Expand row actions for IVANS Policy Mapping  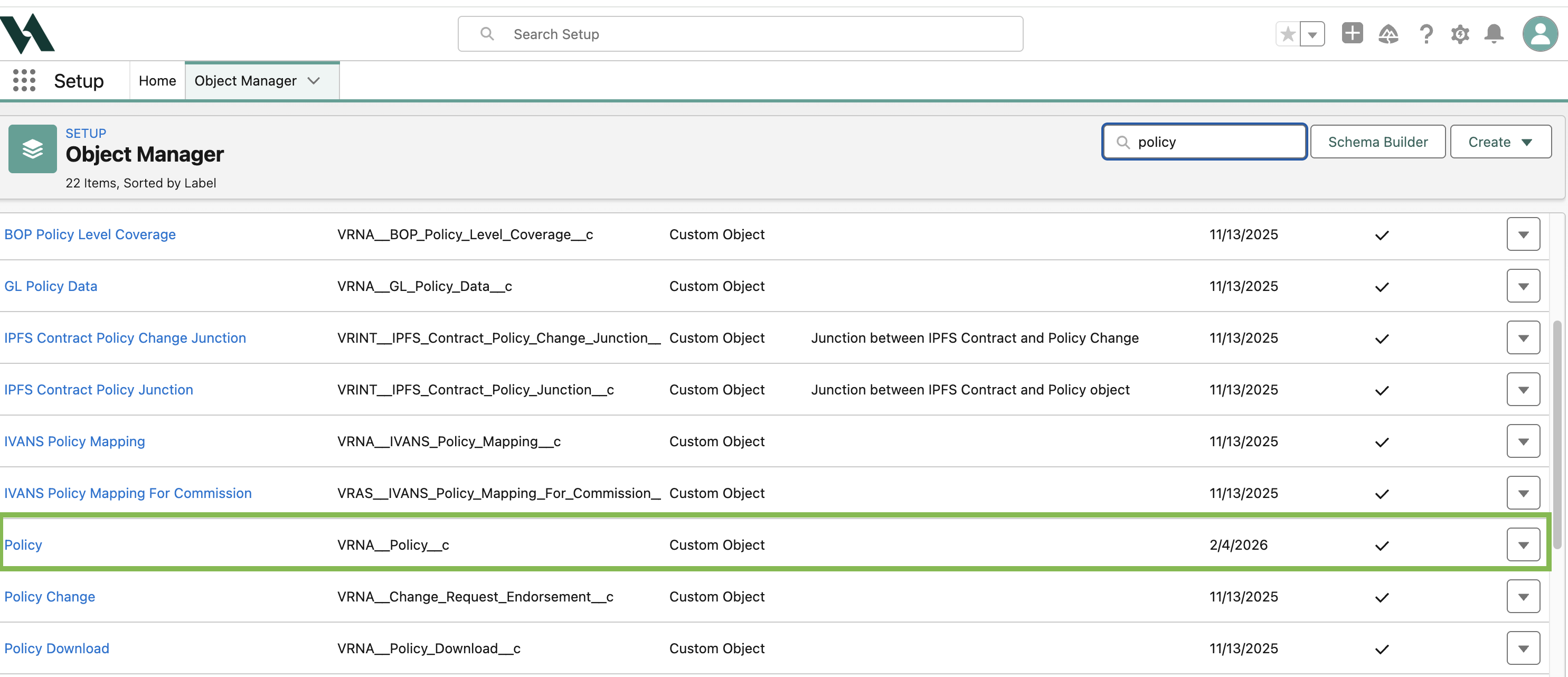pos(1523,441)
